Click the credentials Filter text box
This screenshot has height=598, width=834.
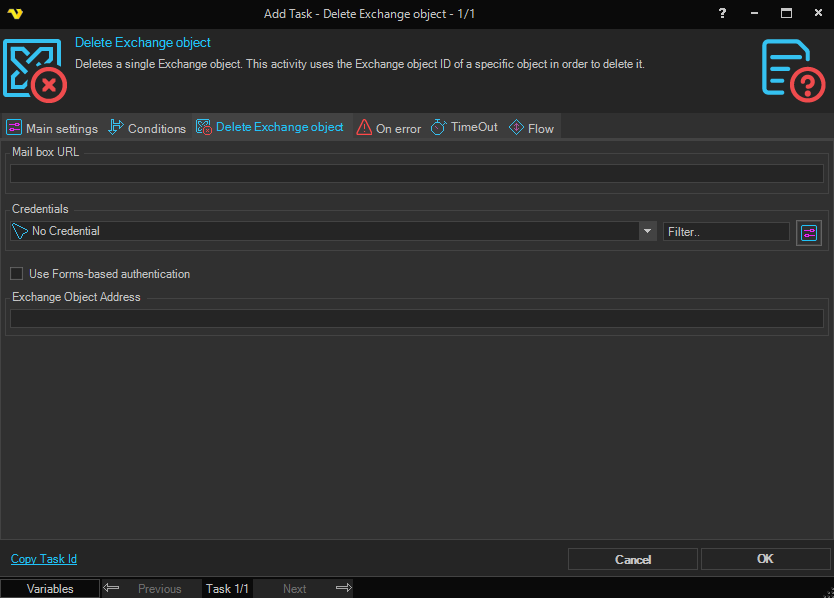coord(725,231)
